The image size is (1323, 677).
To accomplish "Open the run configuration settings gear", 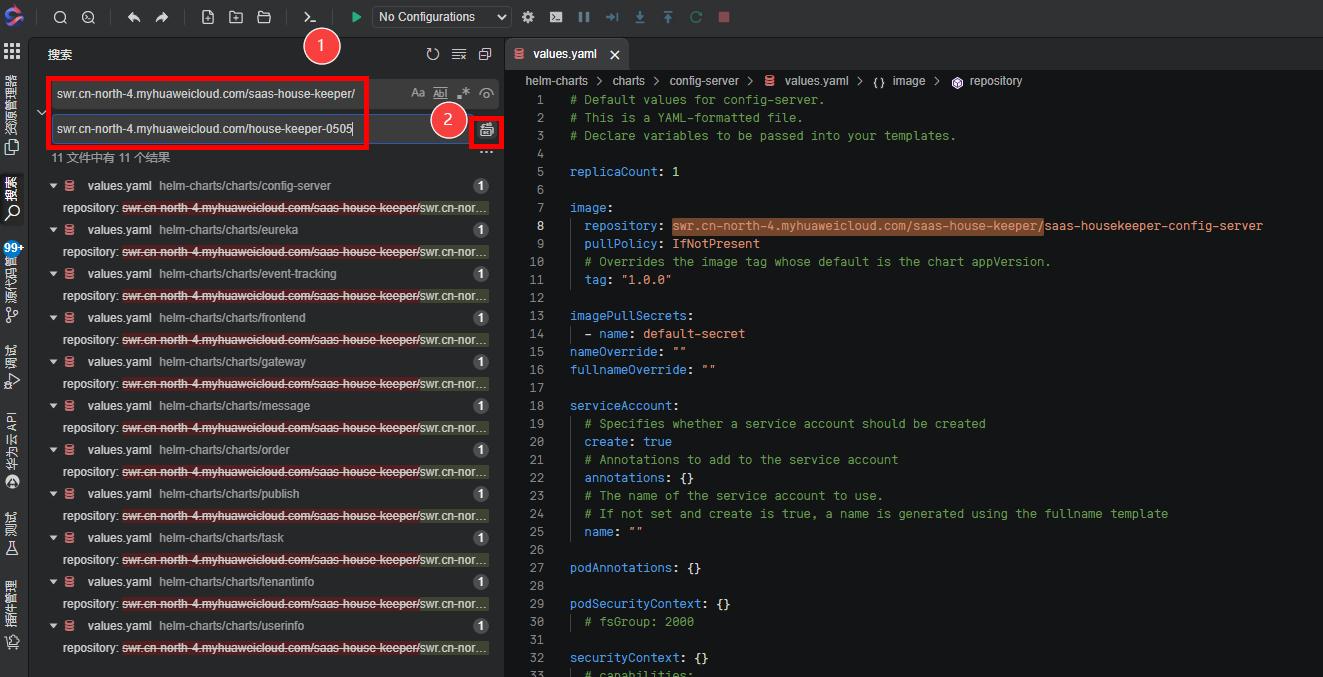I will (x=528, y=17).
